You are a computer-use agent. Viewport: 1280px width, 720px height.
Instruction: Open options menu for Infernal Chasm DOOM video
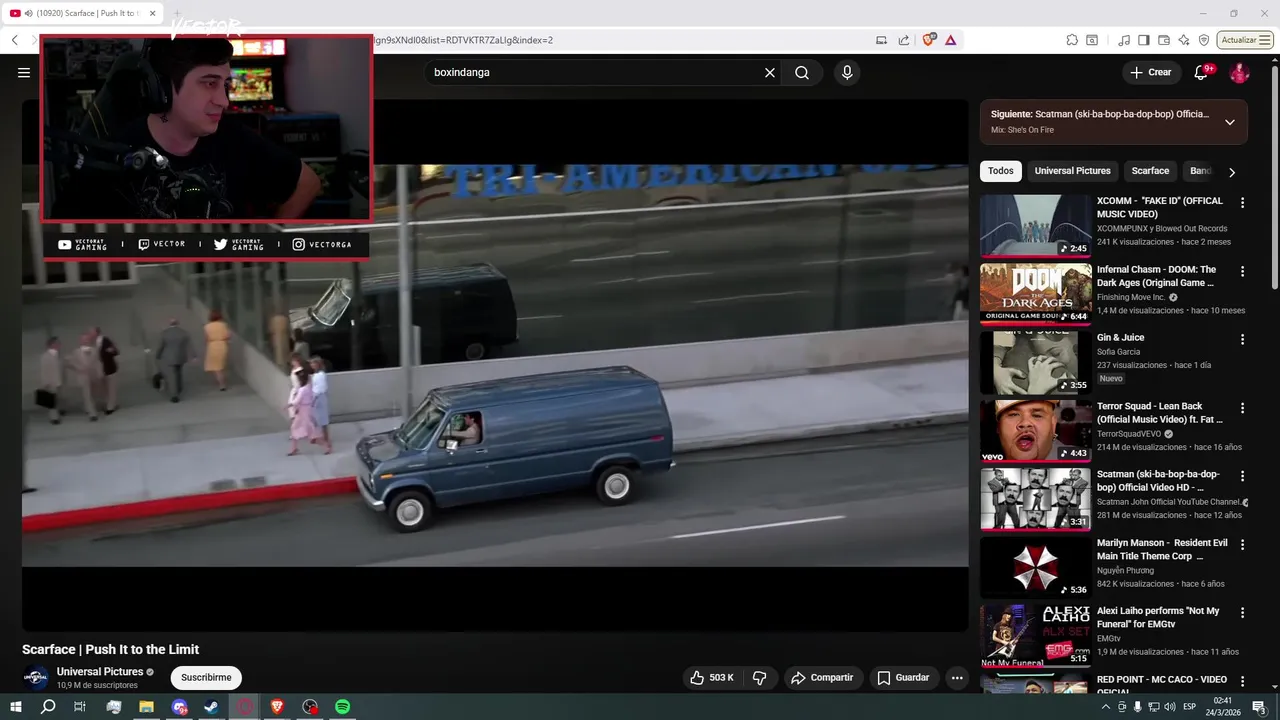(x=1243, y=271)
